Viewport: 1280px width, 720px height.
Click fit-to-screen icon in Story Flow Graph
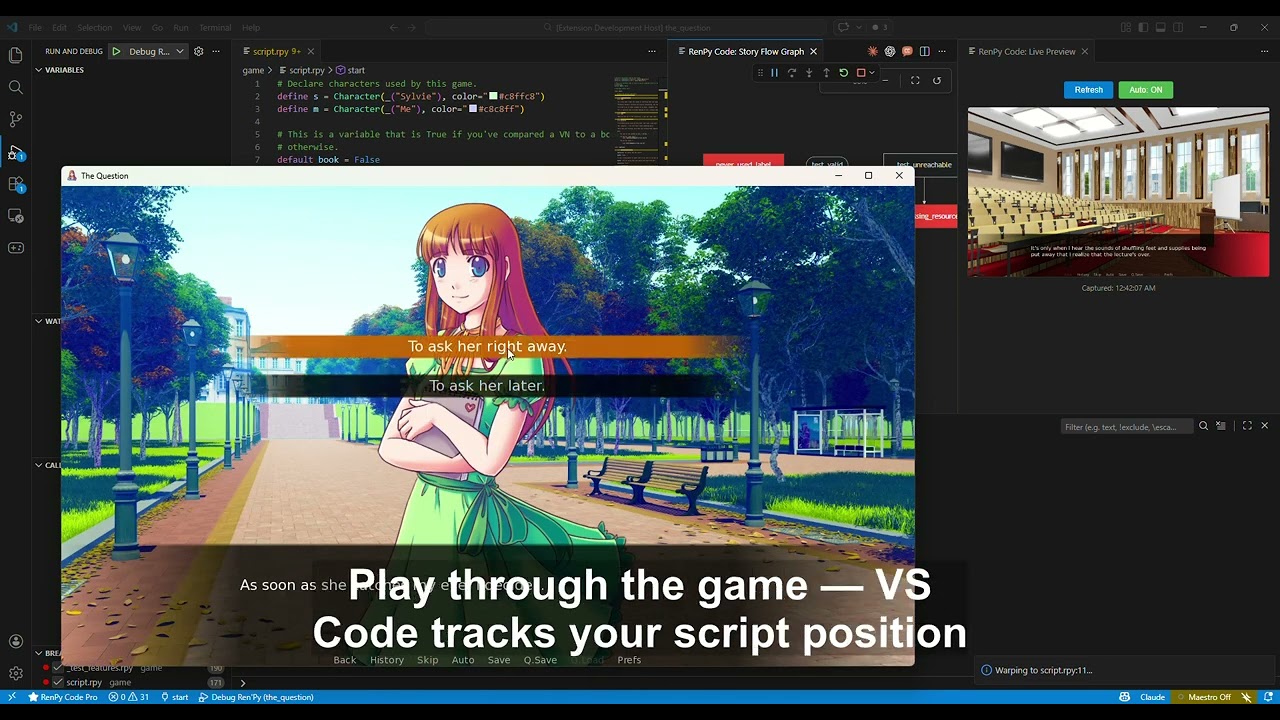click(915, 80)
